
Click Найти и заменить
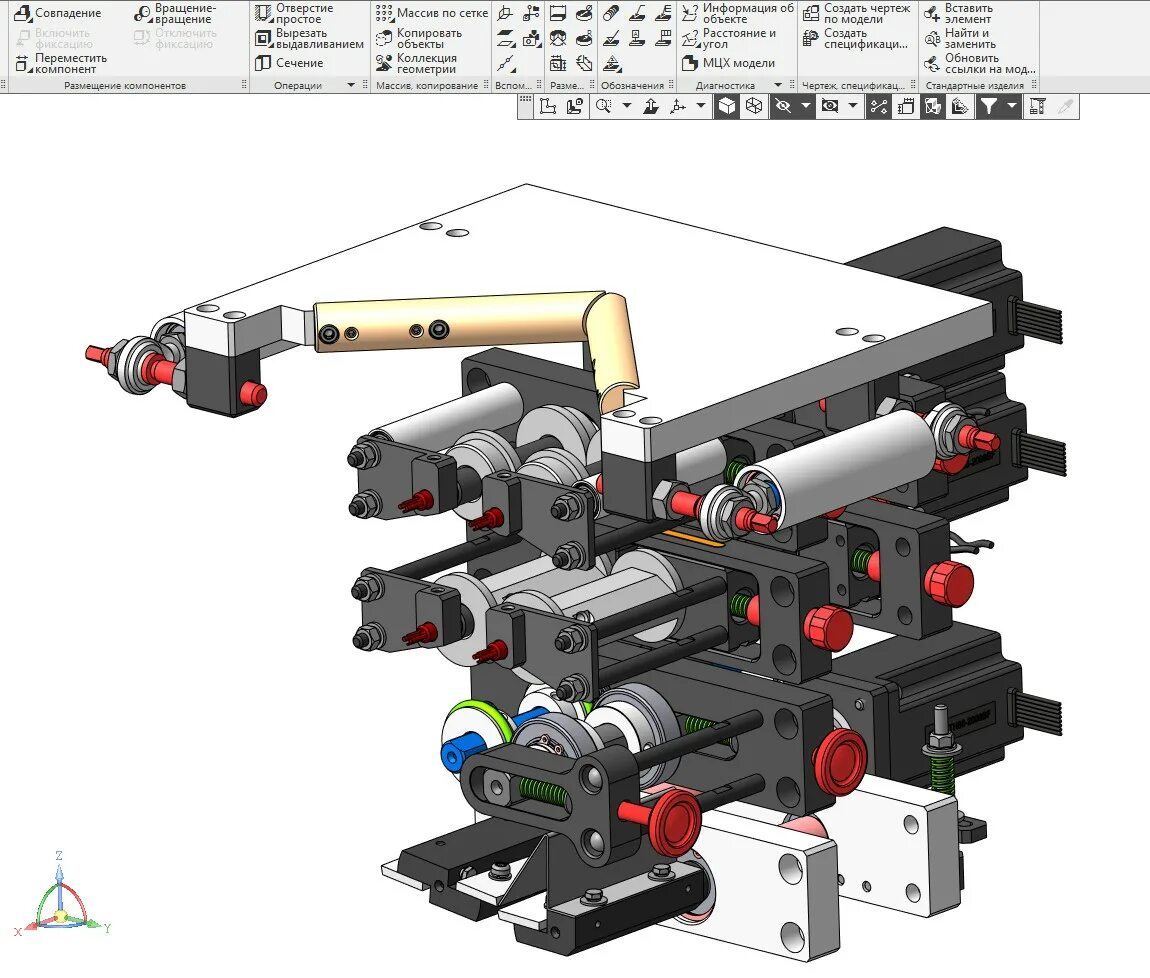coord(960,38)
